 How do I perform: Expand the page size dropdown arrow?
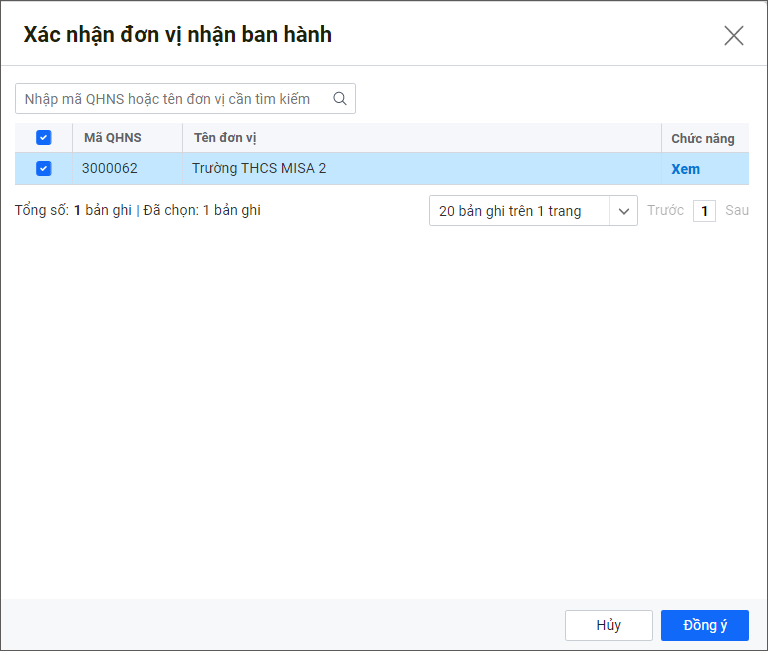[x=623, y=211]
